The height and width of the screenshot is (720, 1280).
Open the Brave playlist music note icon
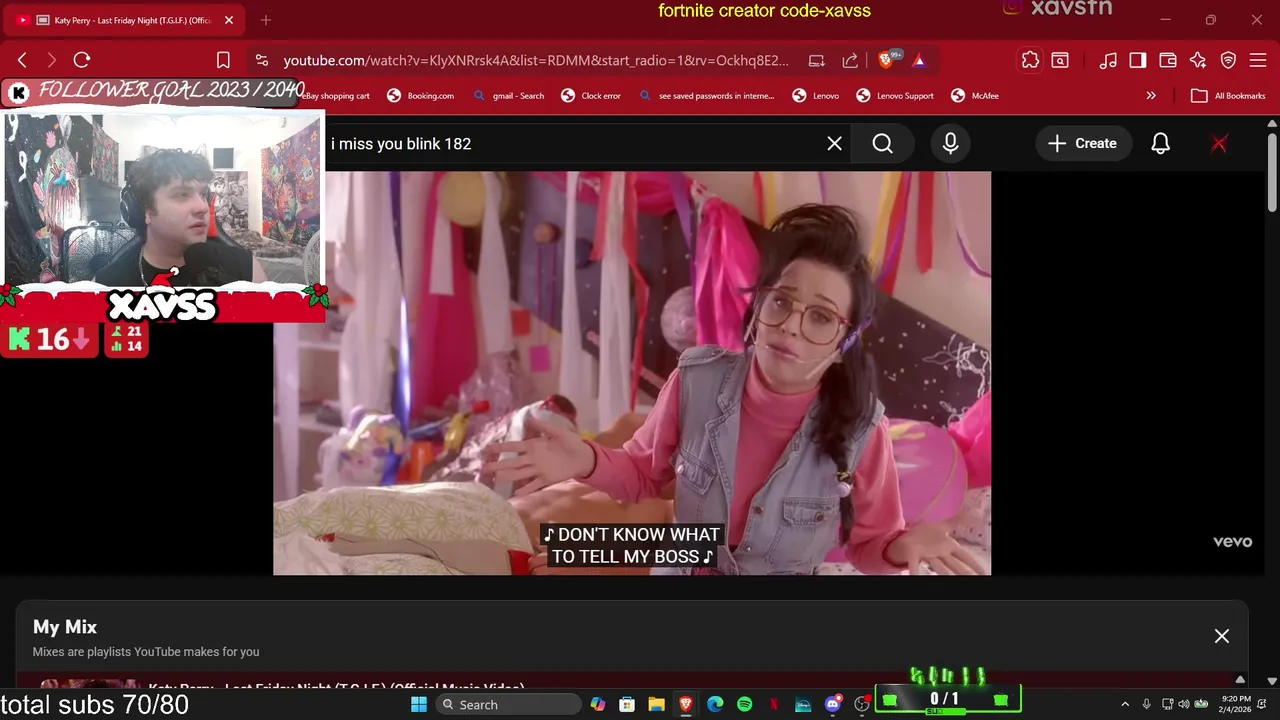pyautogui.click(x=1108, y=60)
